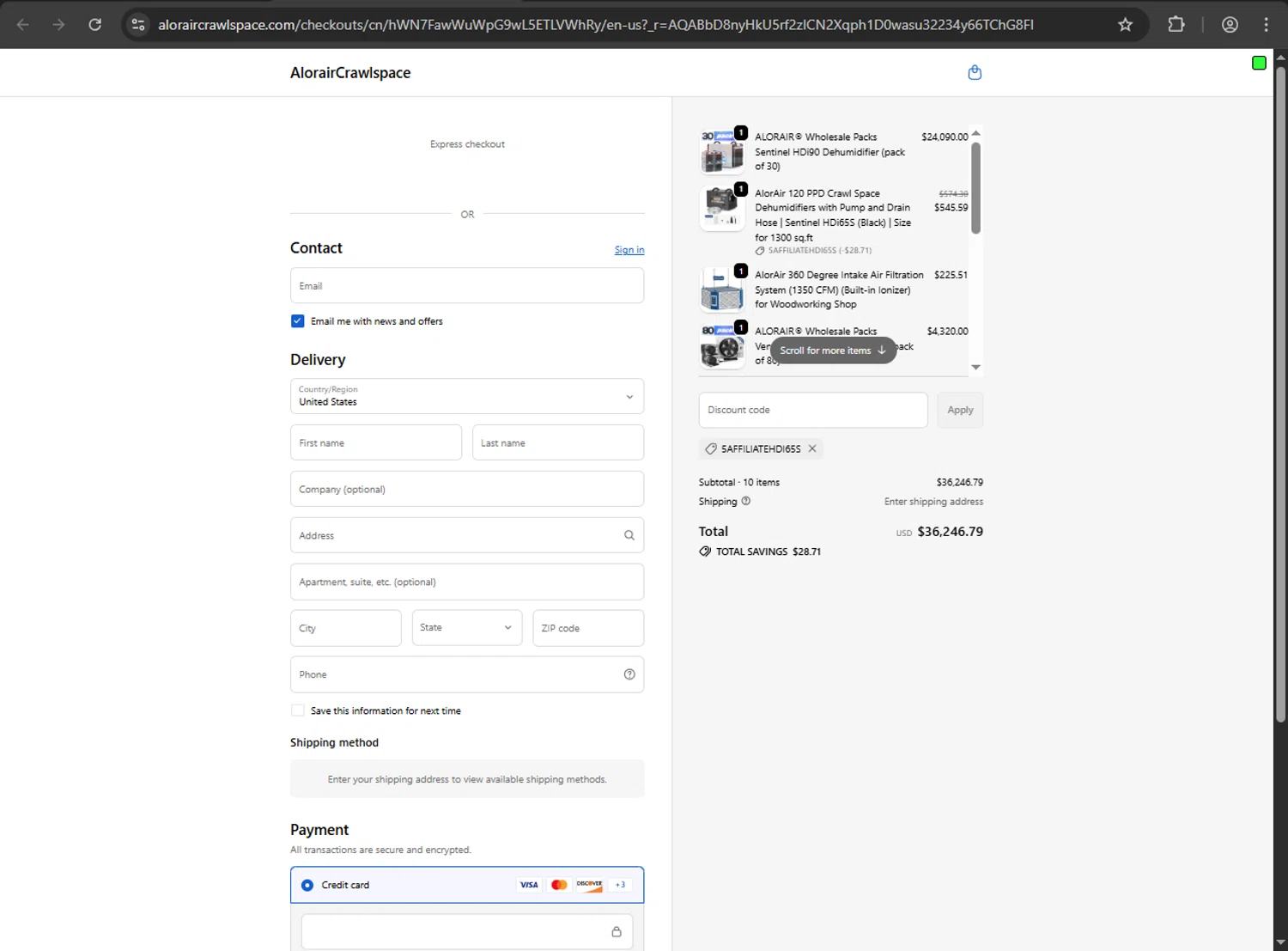This screenshot has height=951, width=1288.
Task: Click the 'TOTAL SAVINGS $28.71' text
Action: point(769,552)
